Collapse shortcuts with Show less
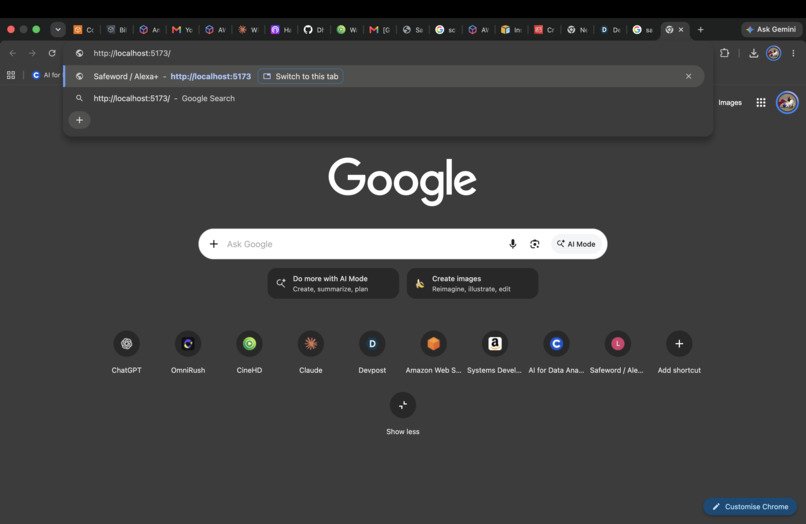The image size is (806, 524). (403, 413)
